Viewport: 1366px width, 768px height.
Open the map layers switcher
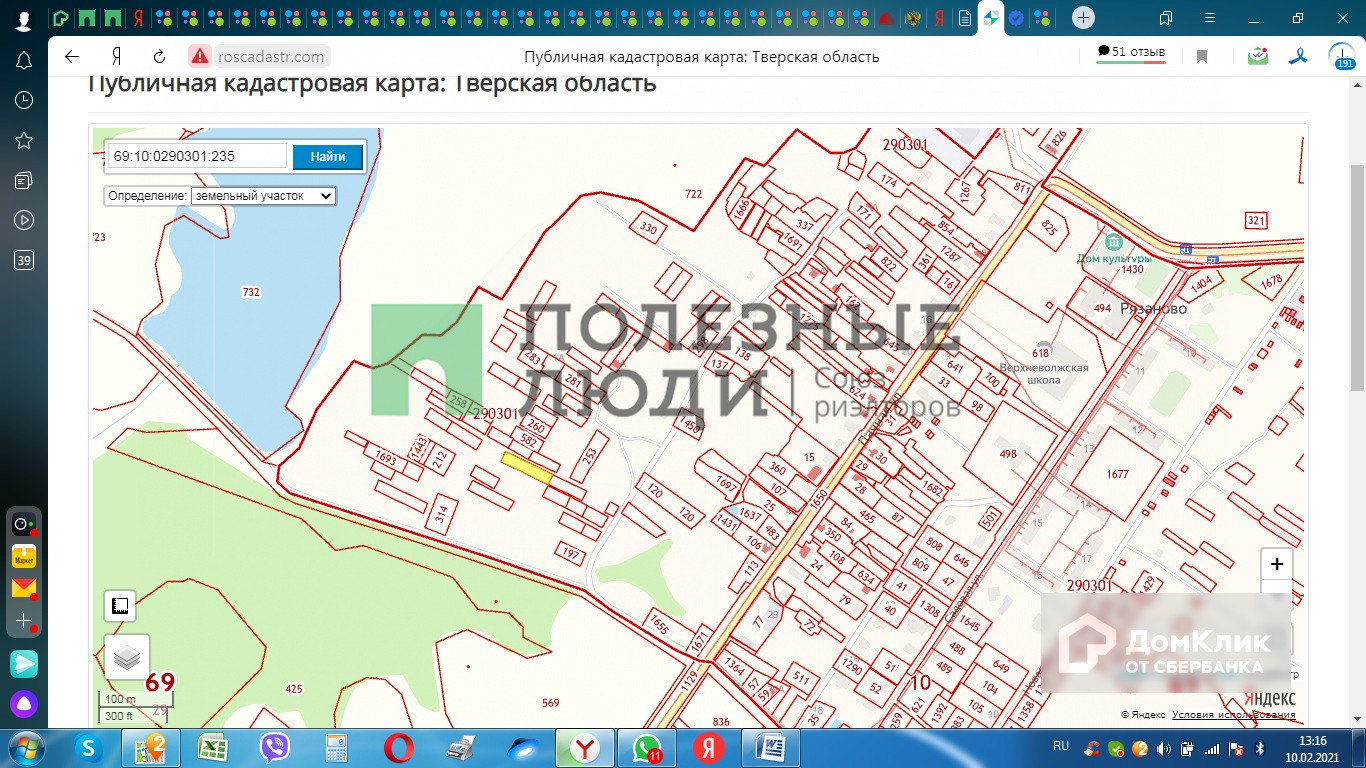click(126, 657)
